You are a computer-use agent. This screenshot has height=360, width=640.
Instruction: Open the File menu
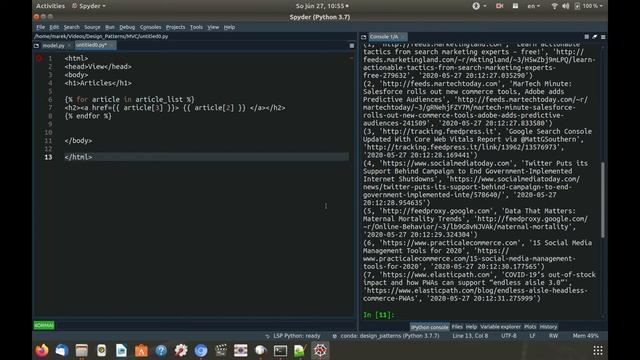(40, 27)
